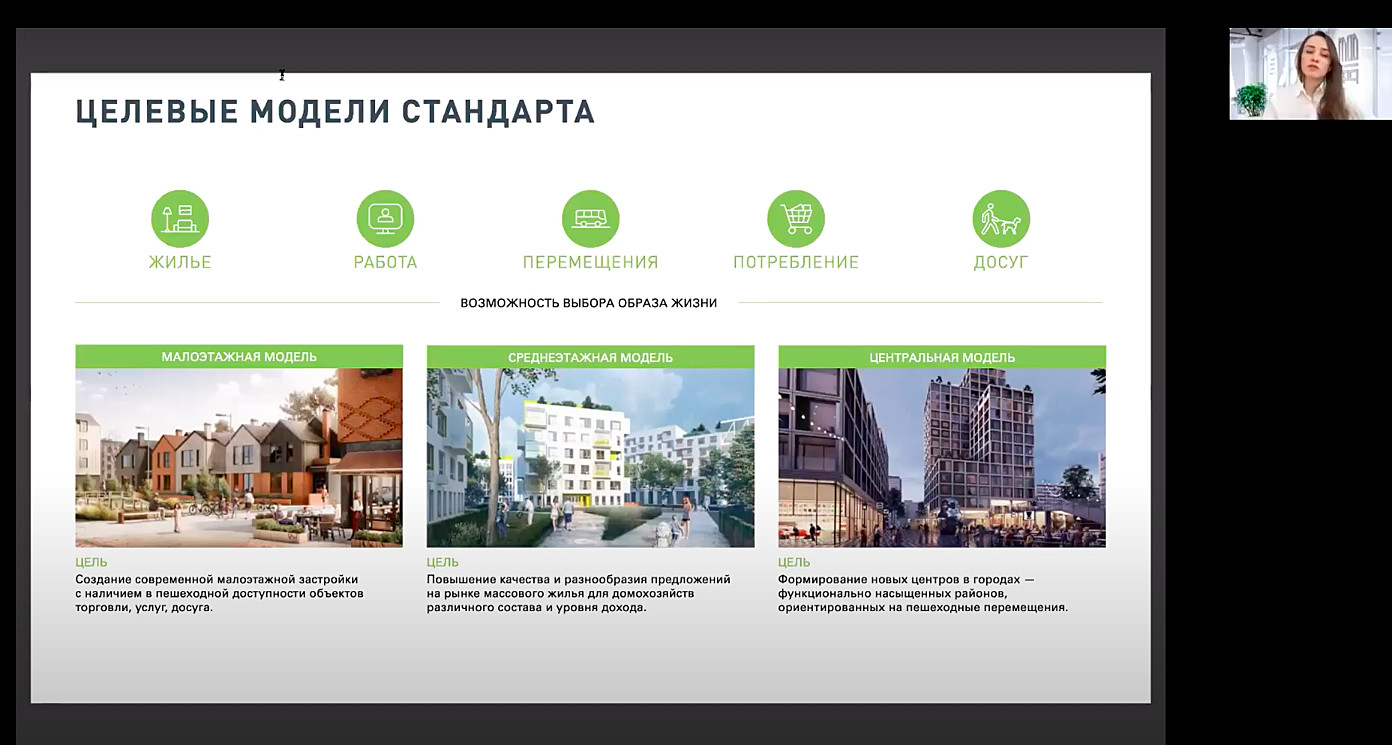Click the slide title ЦЕЛЕВЫЕ МОДЕЛИ СТАНДАРТА
This screenshot has height=745, width=1392.
point(335,111)
